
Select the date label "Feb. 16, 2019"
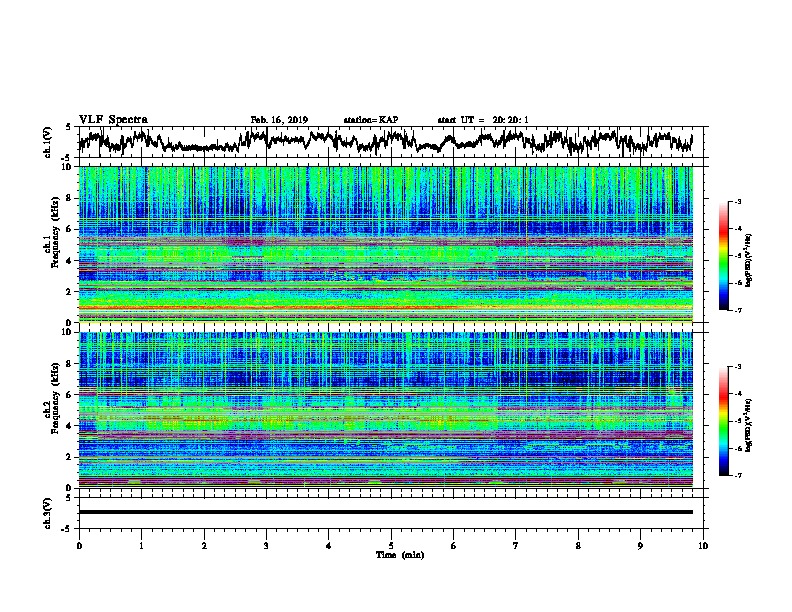click(x=279, y=120)
